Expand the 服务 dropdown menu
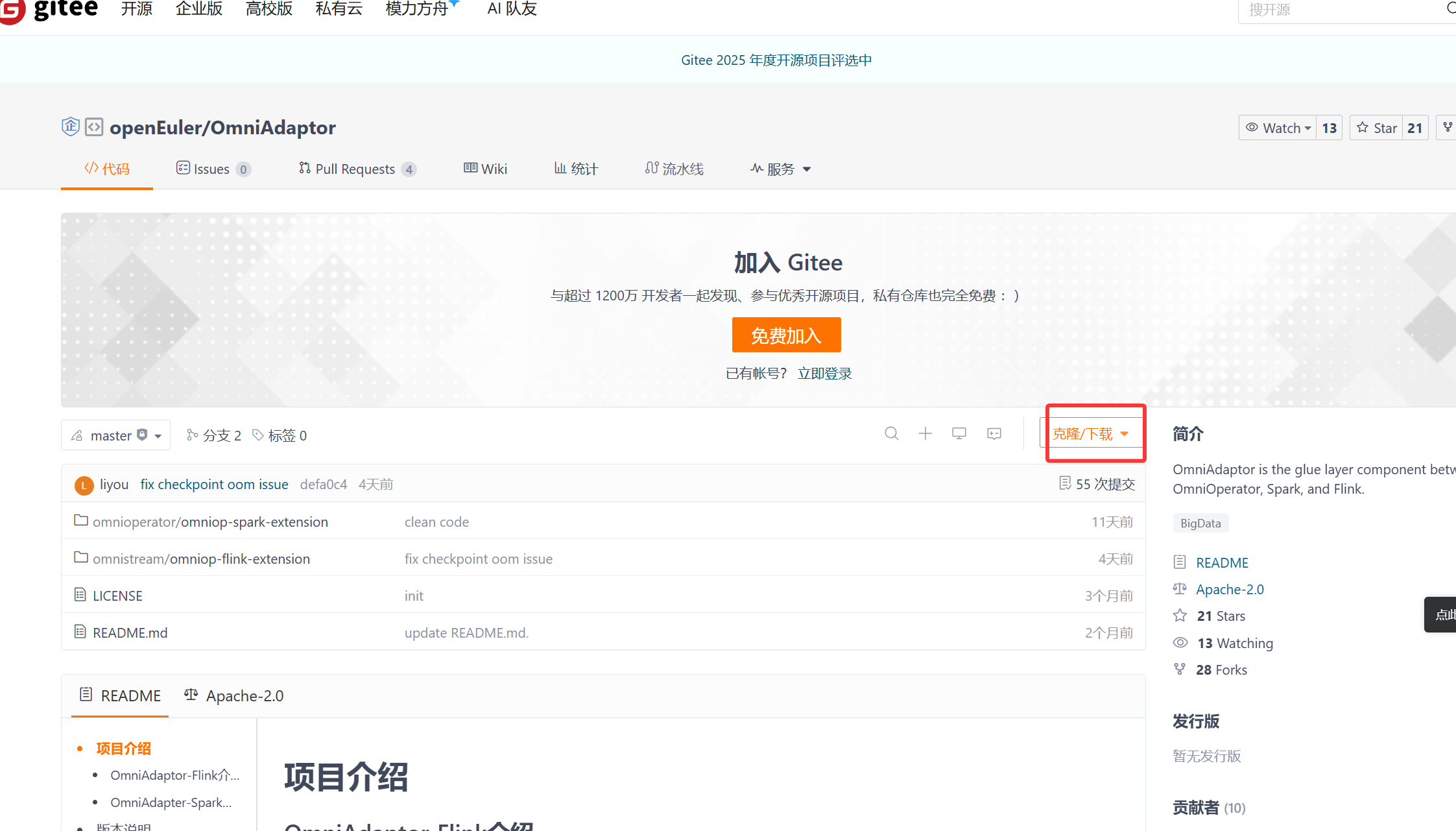 coord(781,169)
